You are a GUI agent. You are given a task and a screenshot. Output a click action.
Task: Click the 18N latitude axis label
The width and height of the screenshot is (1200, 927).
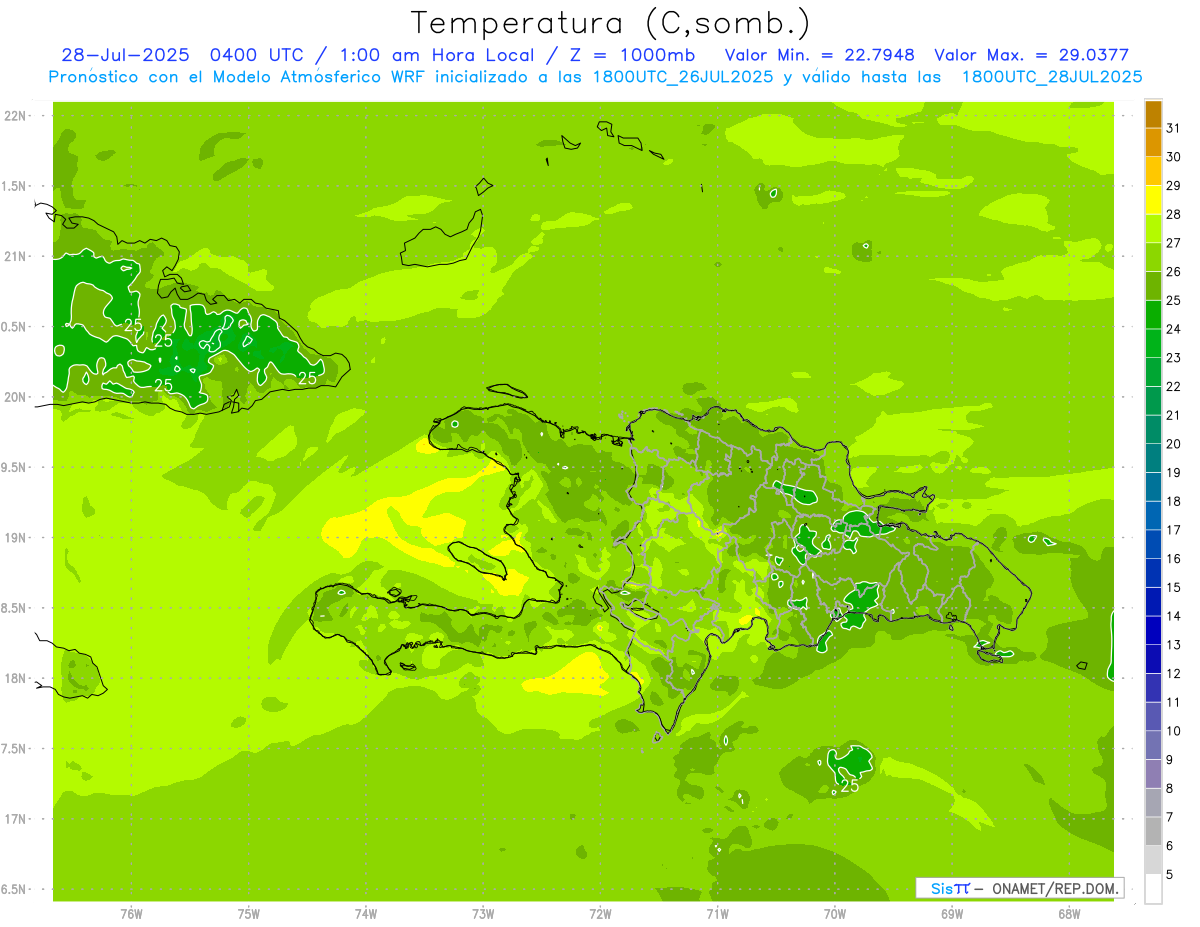(16, 678)
